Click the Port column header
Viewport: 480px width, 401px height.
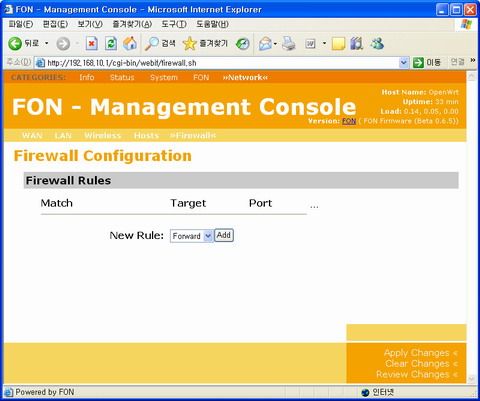(x=260, y=203)
